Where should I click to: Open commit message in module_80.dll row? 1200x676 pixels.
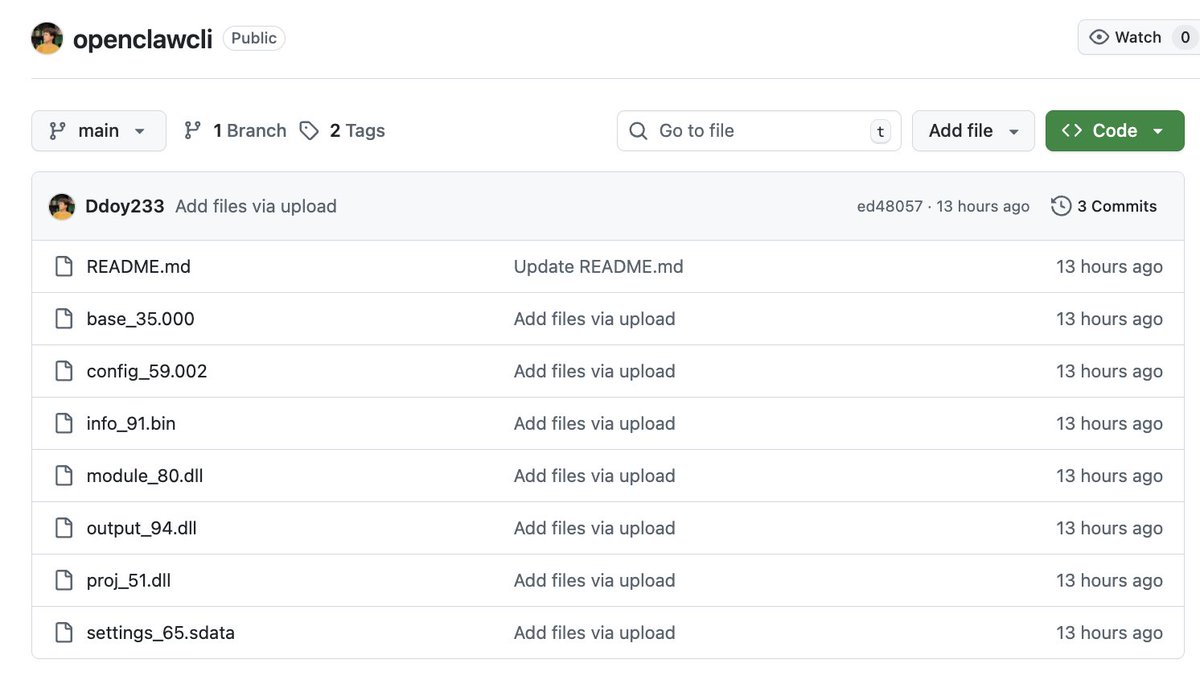pyautogui.click(x=595, y=476)
